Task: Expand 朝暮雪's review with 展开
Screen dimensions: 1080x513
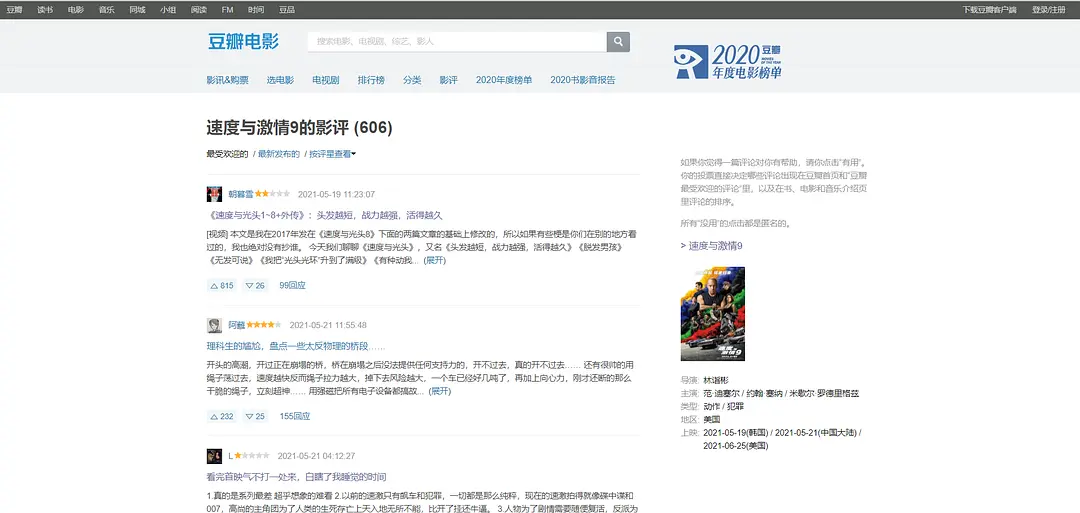Action: pyautogui.click(x=435, y=260)
